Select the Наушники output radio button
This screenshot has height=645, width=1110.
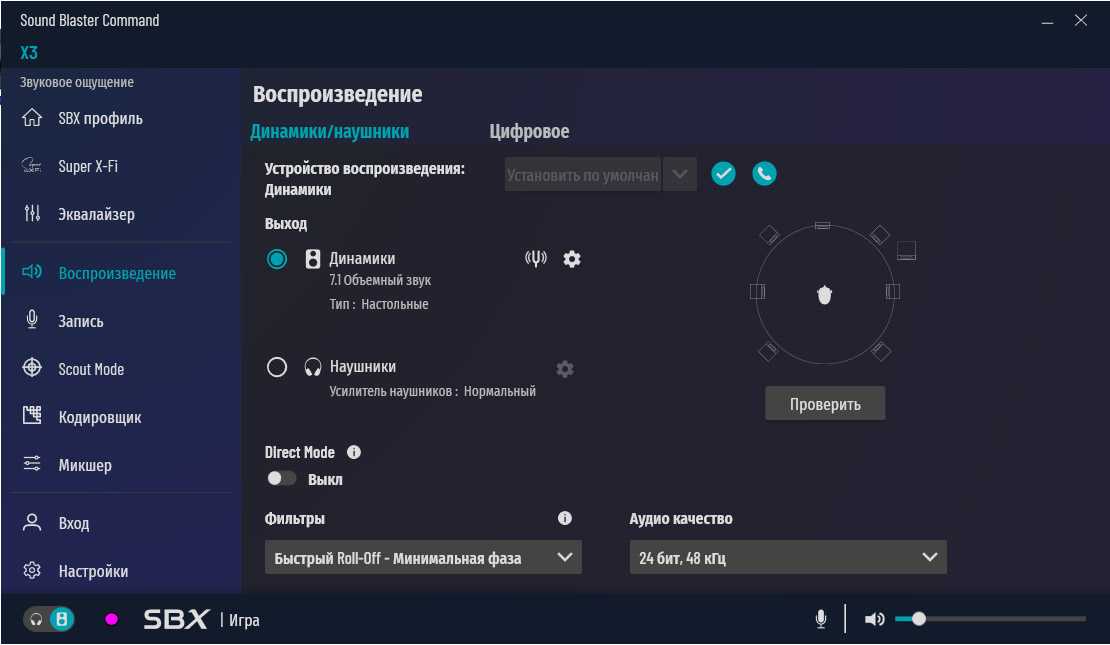tap(277, 367)
